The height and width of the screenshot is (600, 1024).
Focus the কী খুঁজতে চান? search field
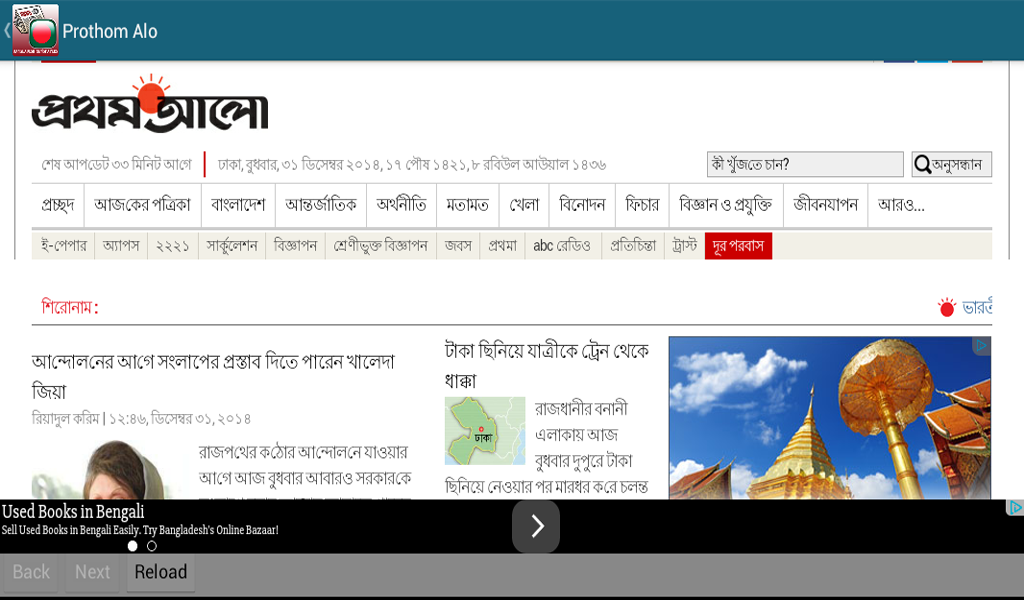[x=805, y=165]
